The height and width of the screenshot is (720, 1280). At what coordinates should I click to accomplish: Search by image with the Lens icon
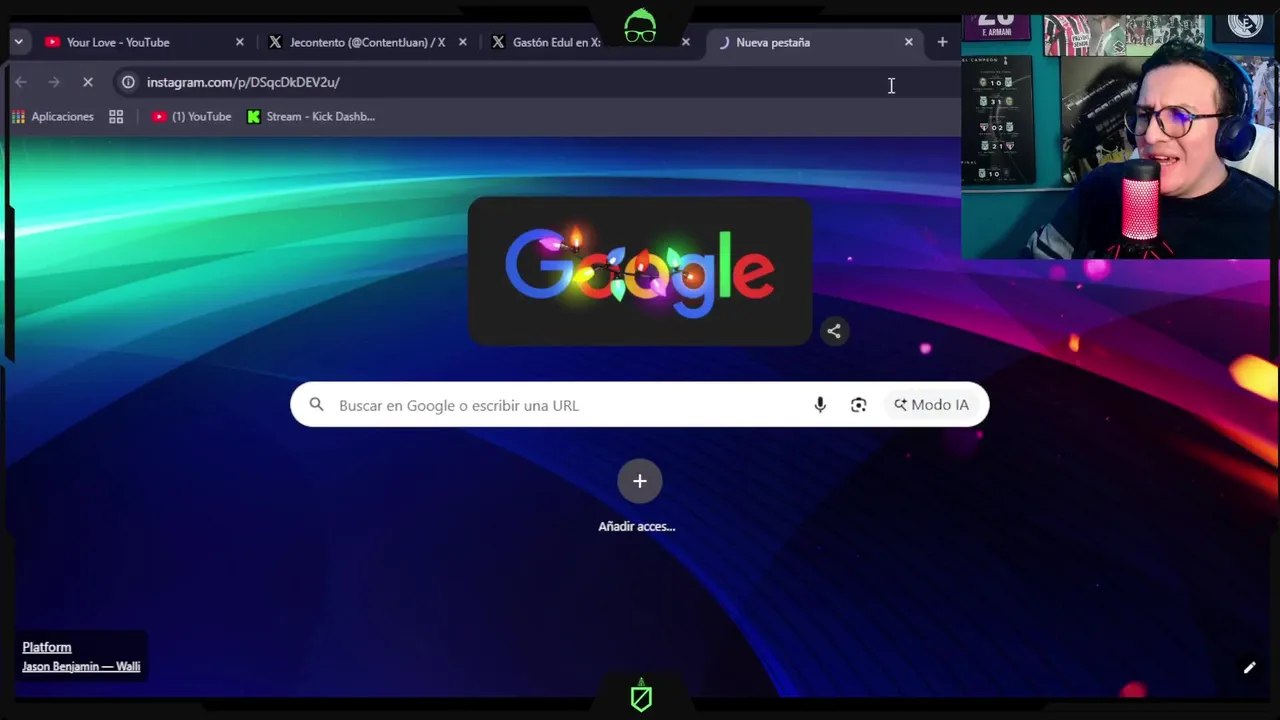859,404
